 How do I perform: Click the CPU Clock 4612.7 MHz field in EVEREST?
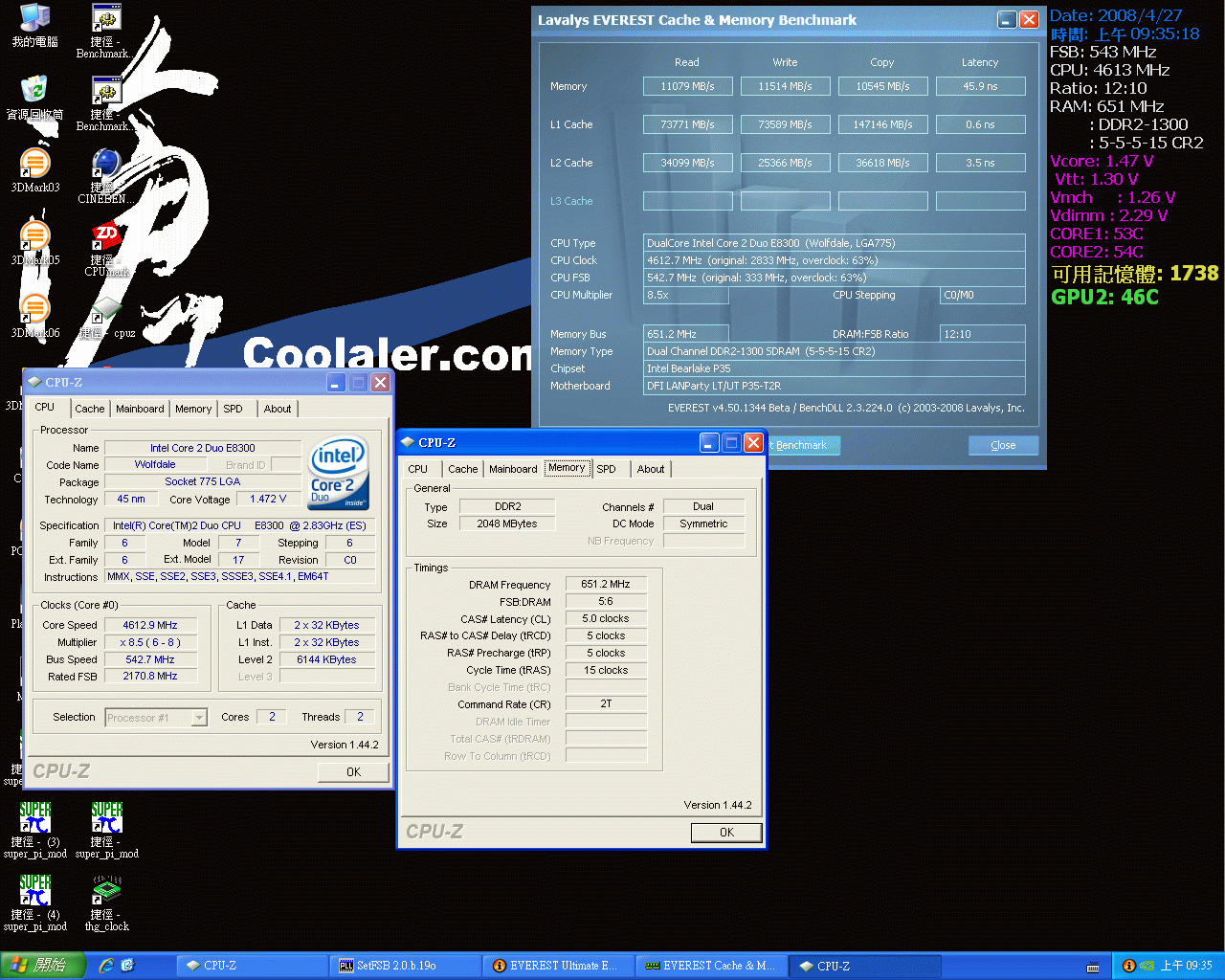[835, 260]
